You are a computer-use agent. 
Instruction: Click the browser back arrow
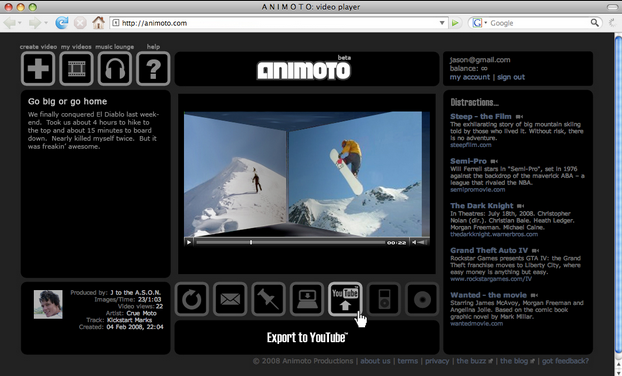(10, 23)
